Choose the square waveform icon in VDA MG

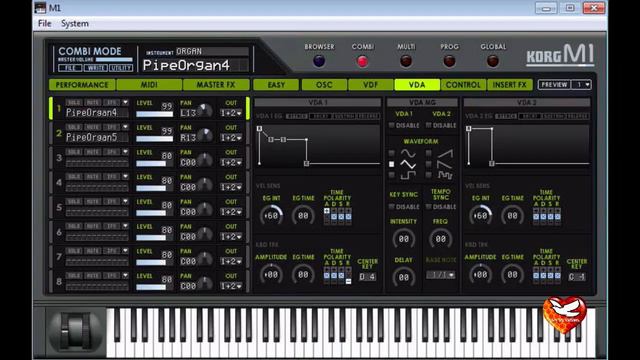point(408,175)
